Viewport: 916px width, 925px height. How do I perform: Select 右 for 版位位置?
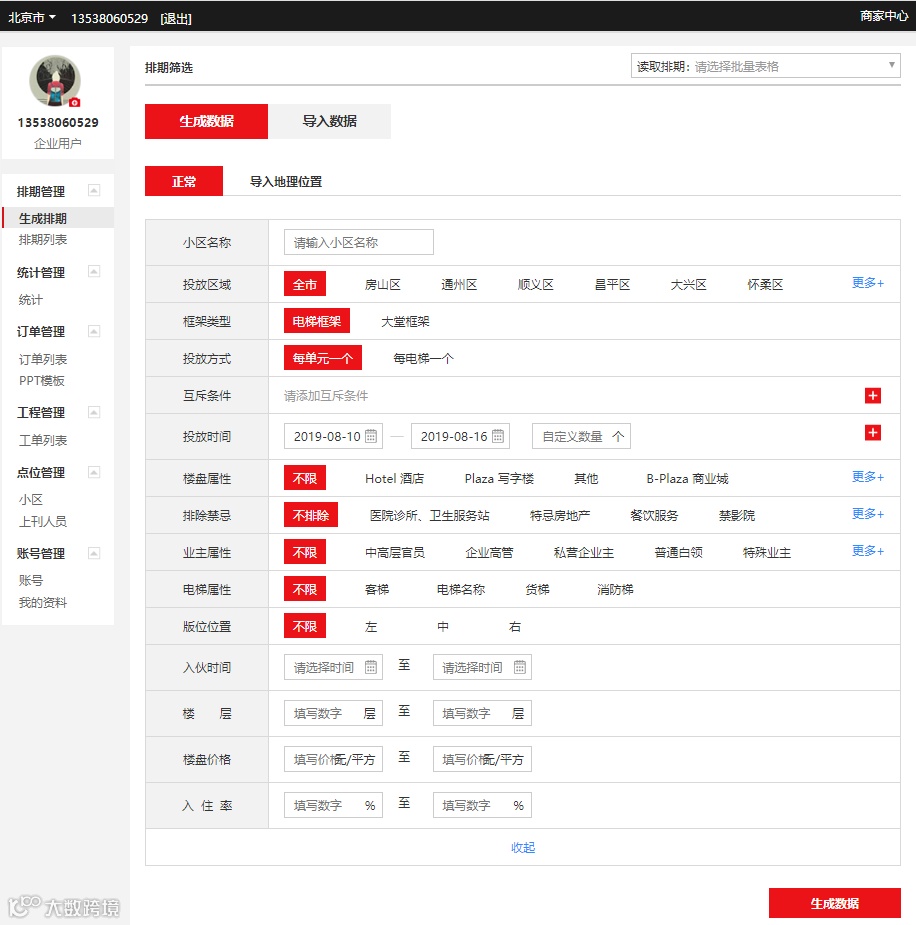pyautogui.click(x=514, y=626)
